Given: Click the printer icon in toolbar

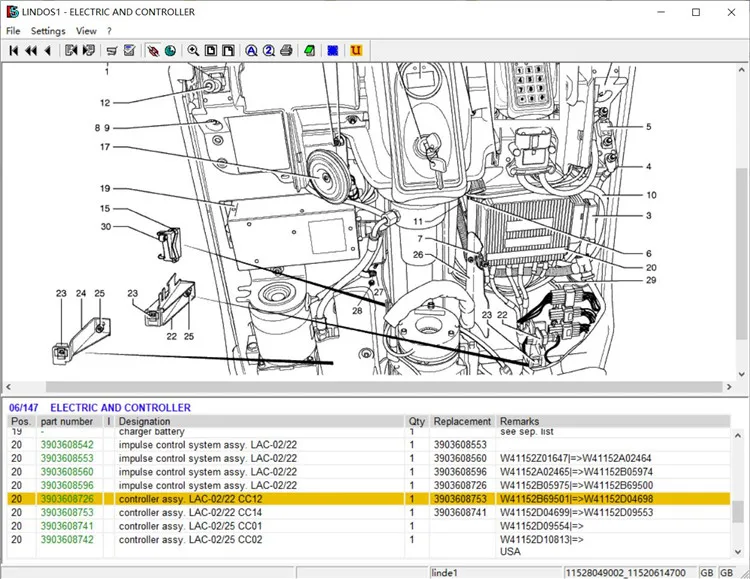Looking at the screenshot, I should 286,50.
